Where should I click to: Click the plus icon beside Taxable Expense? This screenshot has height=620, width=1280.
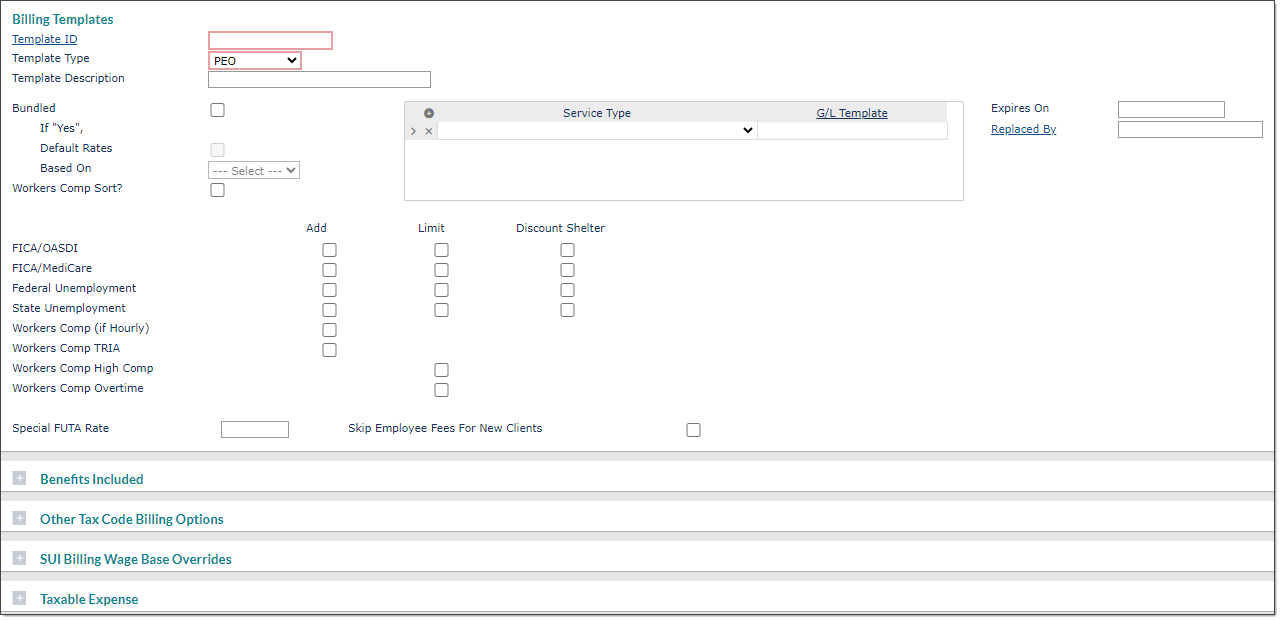tap(19, 598)
